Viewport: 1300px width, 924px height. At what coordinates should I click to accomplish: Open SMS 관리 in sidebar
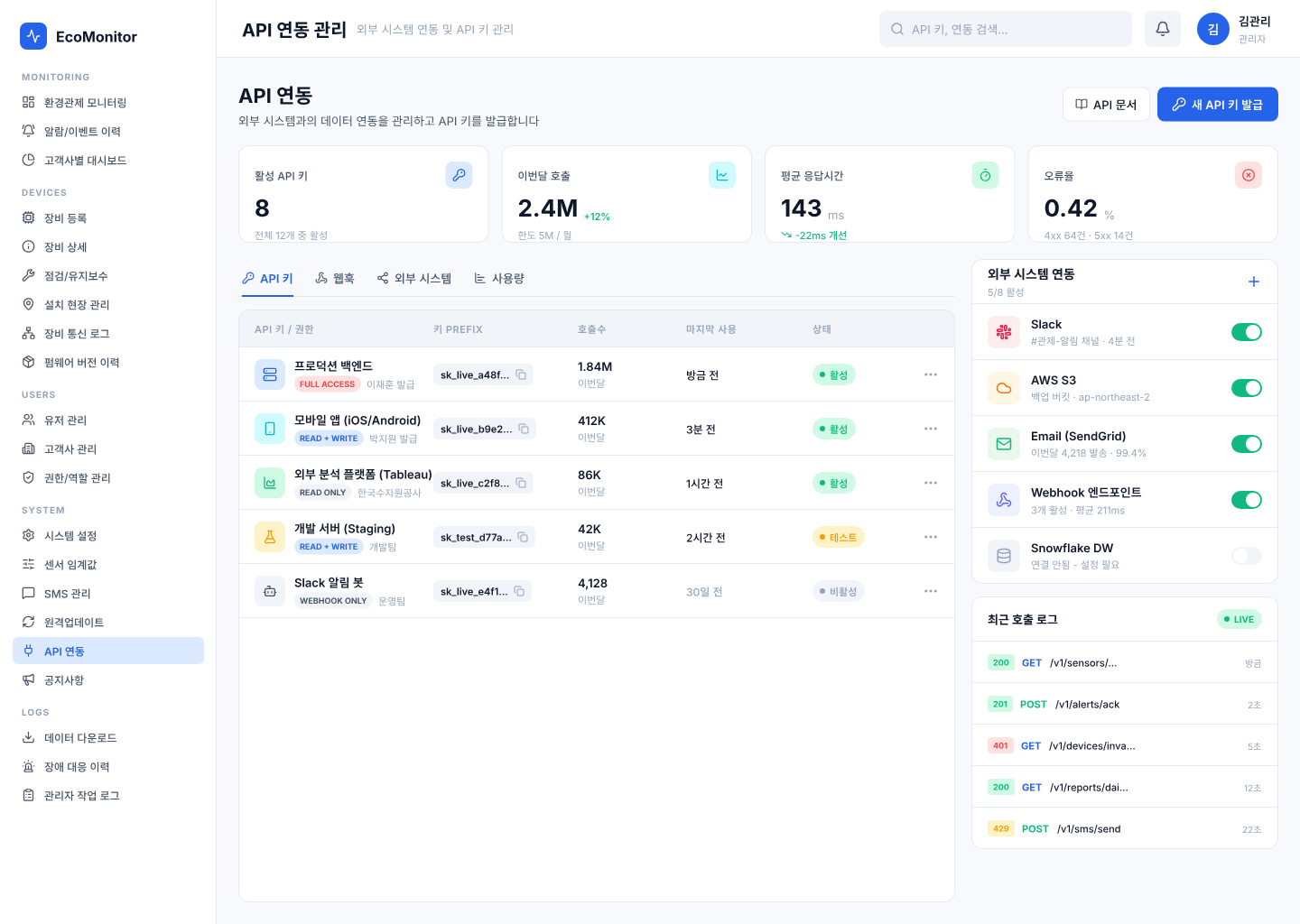(108, 594)
